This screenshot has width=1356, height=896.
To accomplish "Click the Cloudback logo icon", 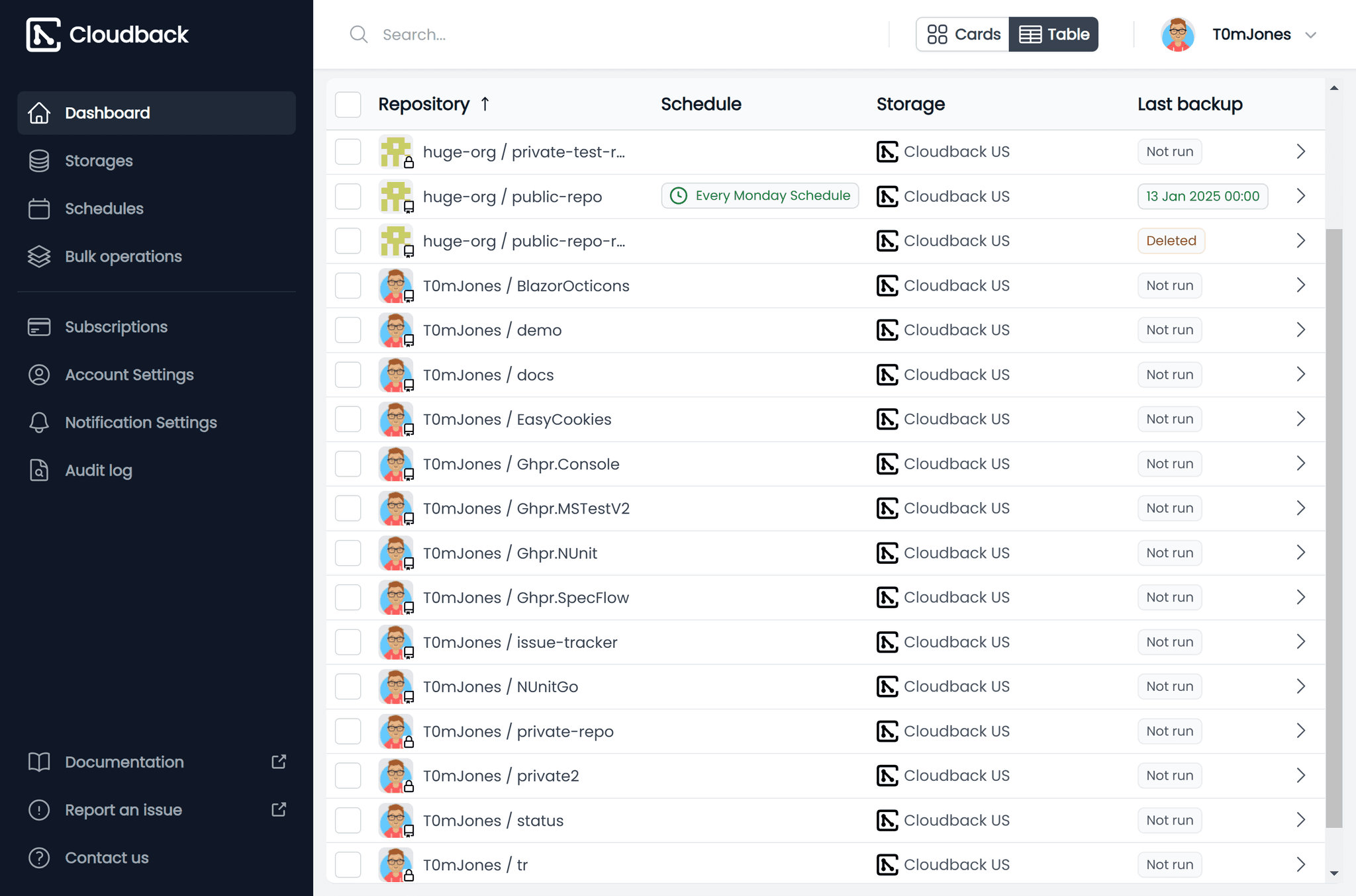I will 43,34.
